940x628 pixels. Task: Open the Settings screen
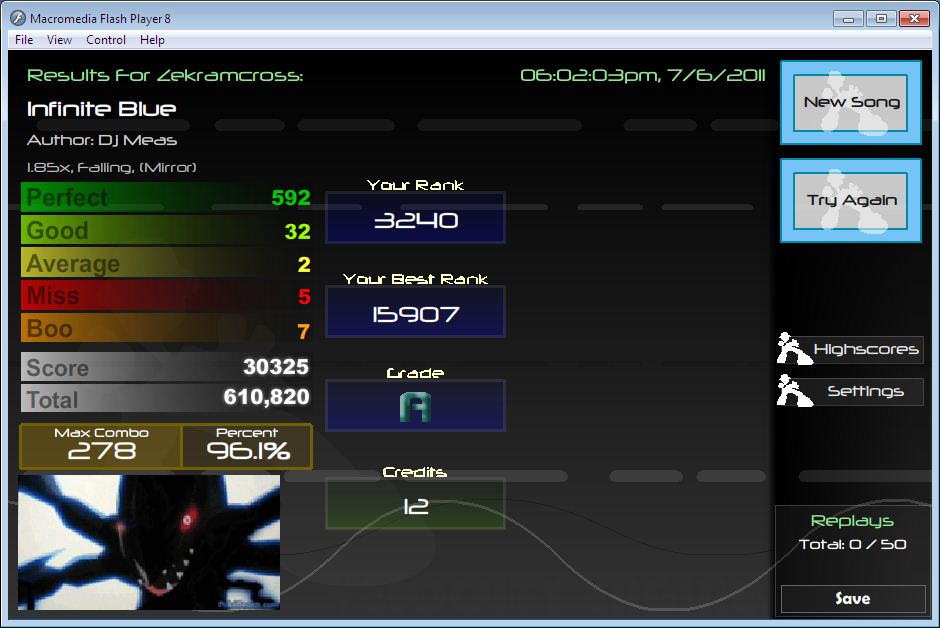866,391
